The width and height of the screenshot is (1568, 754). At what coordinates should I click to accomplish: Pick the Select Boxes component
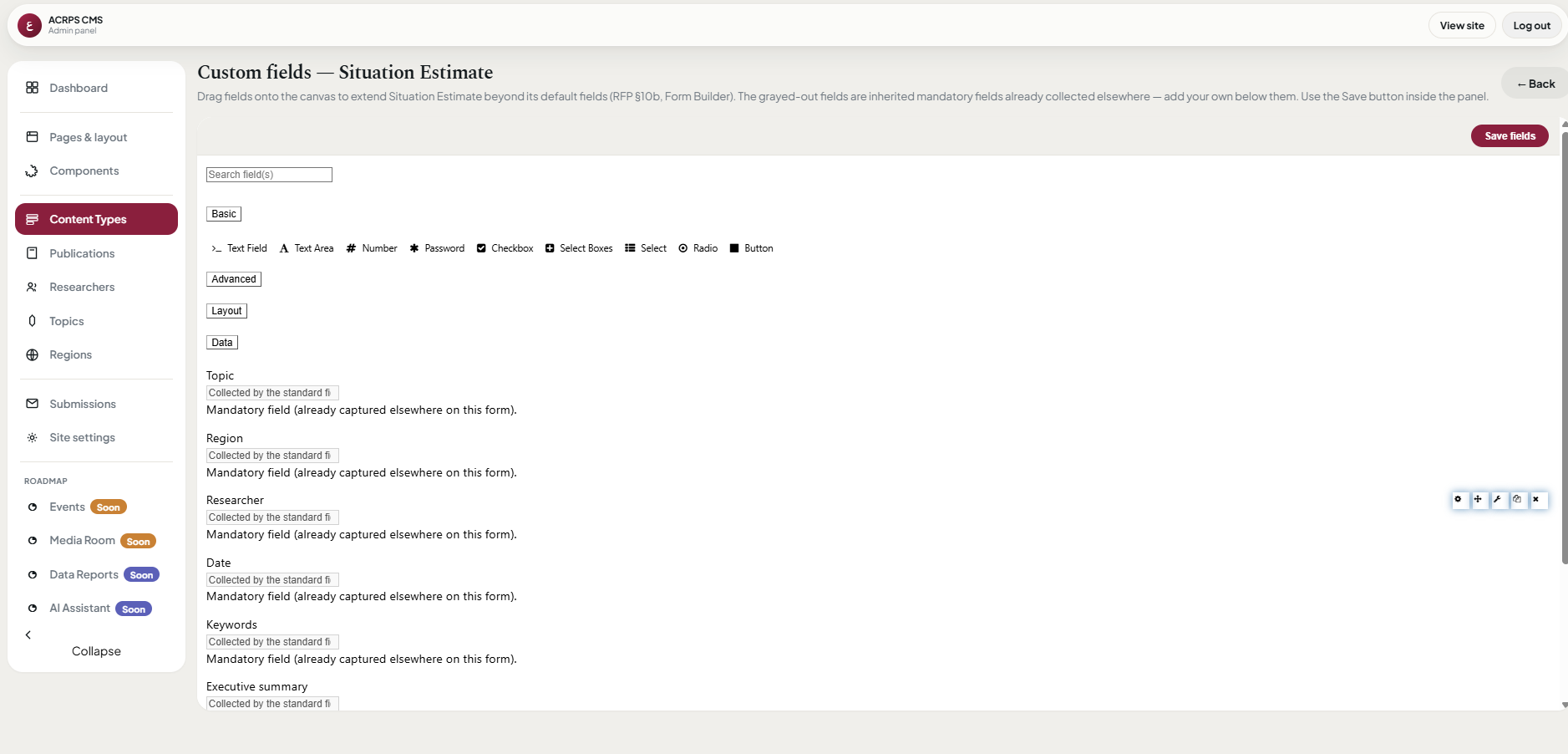click(579, 248)
